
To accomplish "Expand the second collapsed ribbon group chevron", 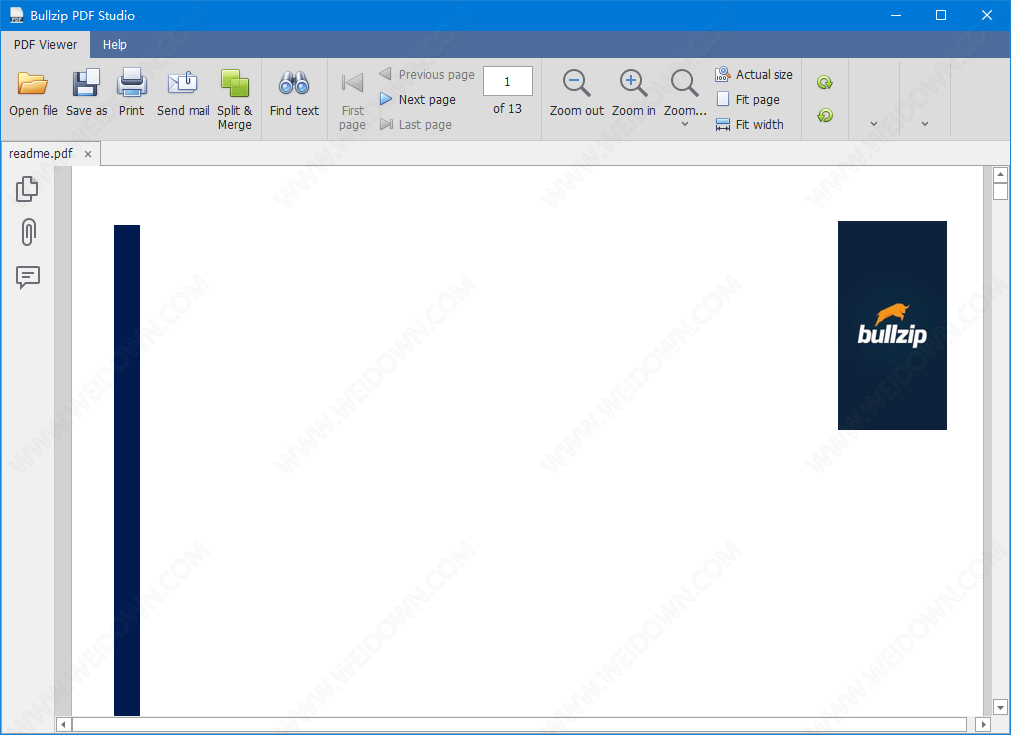I will [925, 124].
